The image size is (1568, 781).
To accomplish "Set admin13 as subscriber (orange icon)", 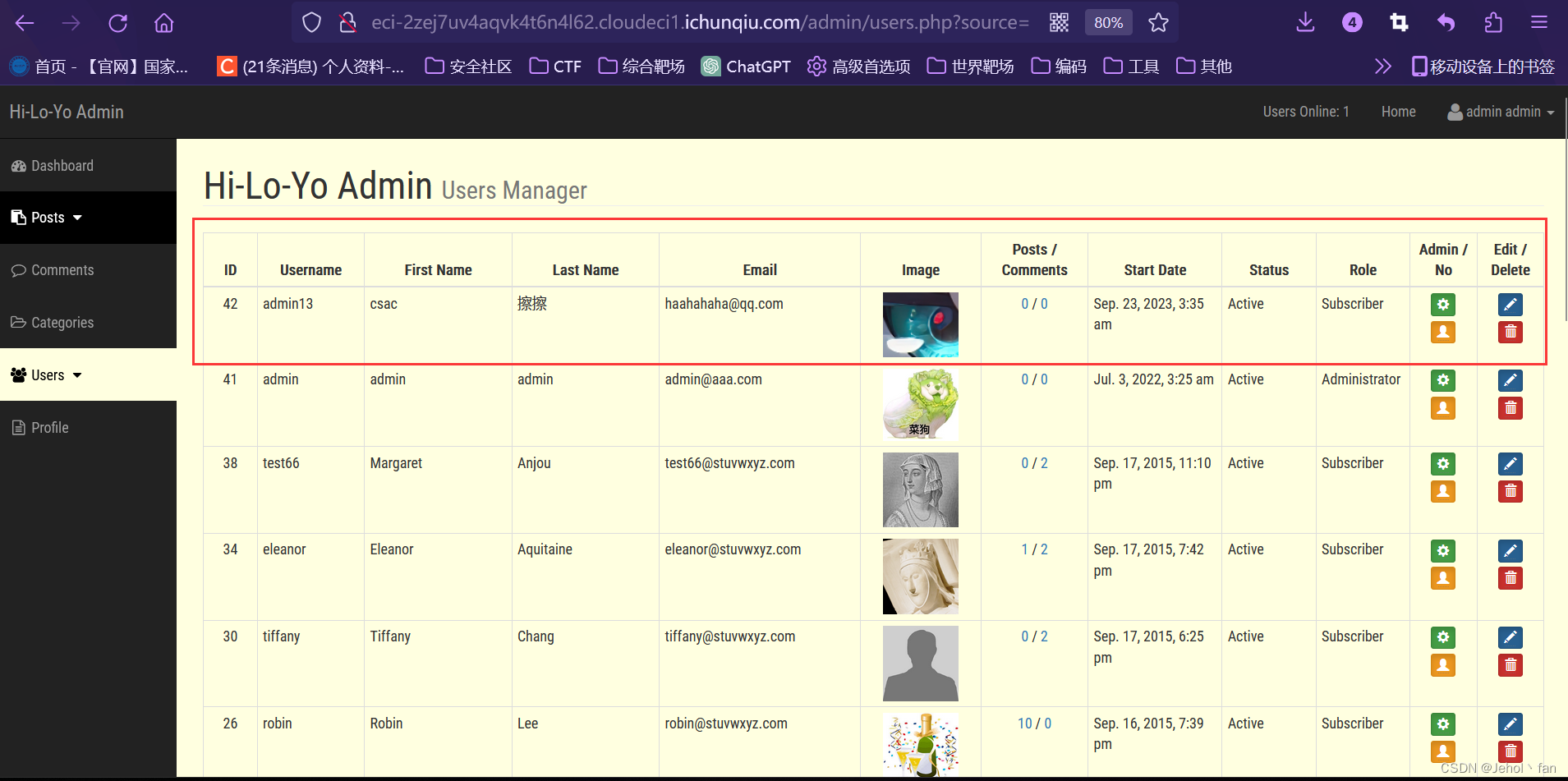I will (1443, 332).
